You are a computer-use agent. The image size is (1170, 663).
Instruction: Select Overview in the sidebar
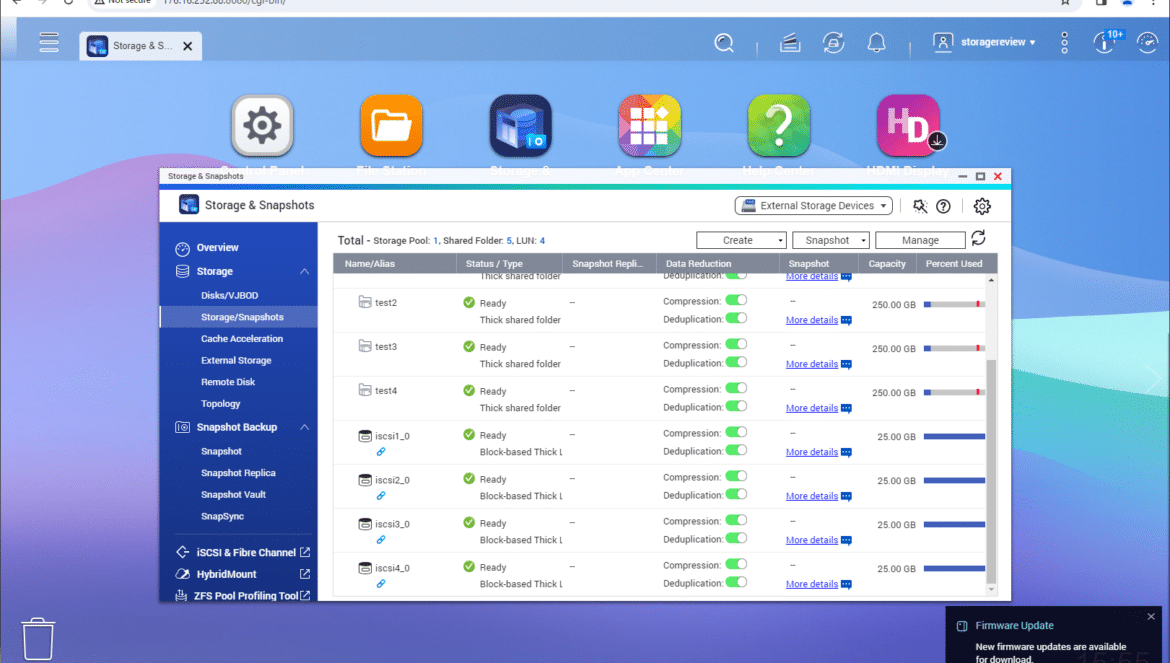pyautogui.click(x=217, y=248)
